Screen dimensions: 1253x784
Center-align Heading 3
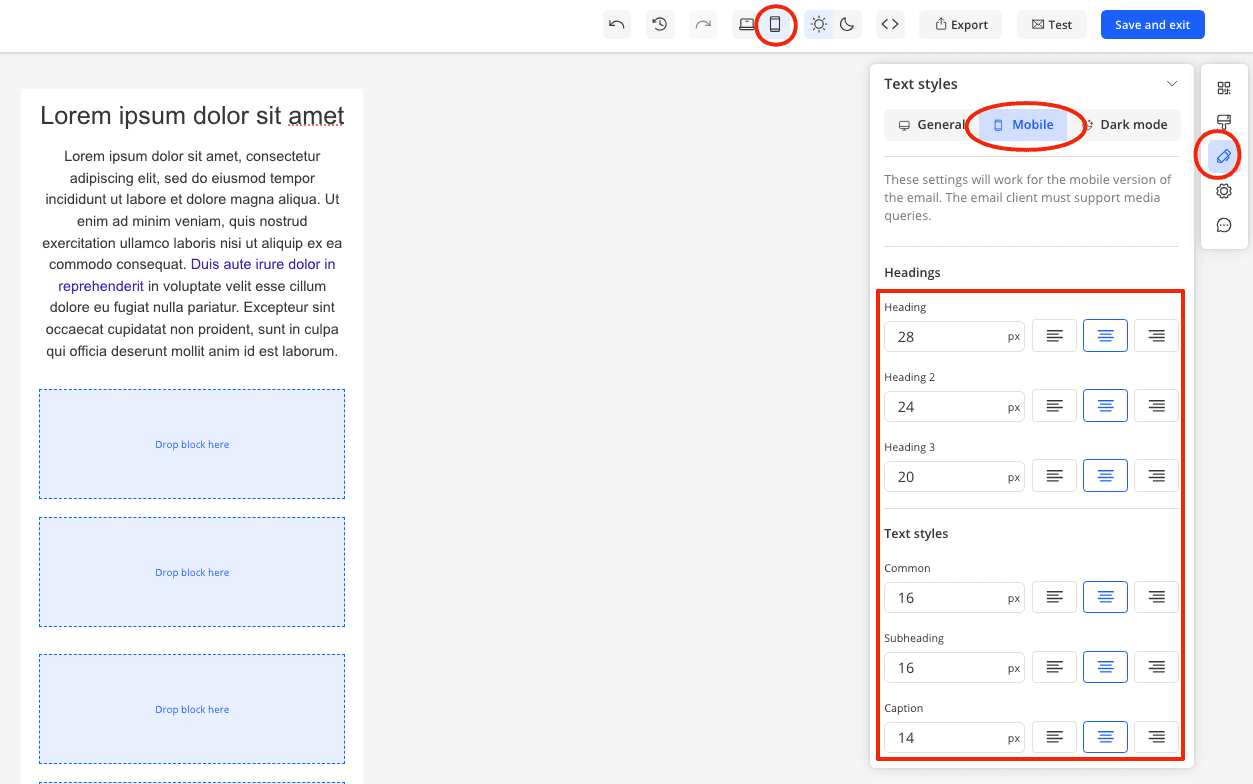coord(1105,476)
